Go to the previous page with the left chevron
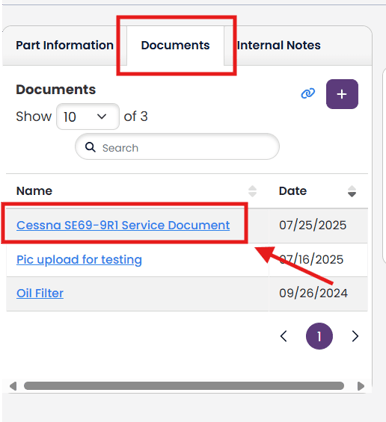This screenshot has width=386, height=422. click(x=284, y=336)
